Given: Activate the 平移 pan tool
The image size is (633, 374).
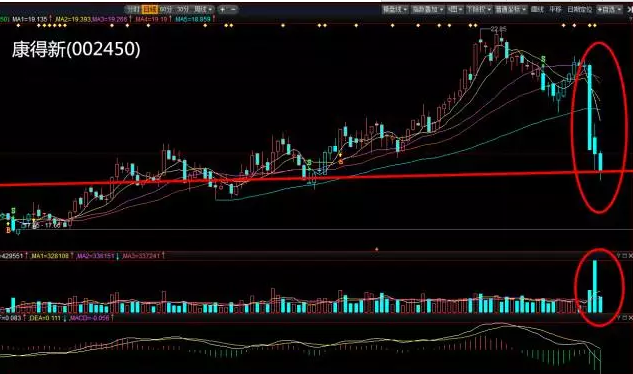Looking at the screenshot, I should click(555, 9).
